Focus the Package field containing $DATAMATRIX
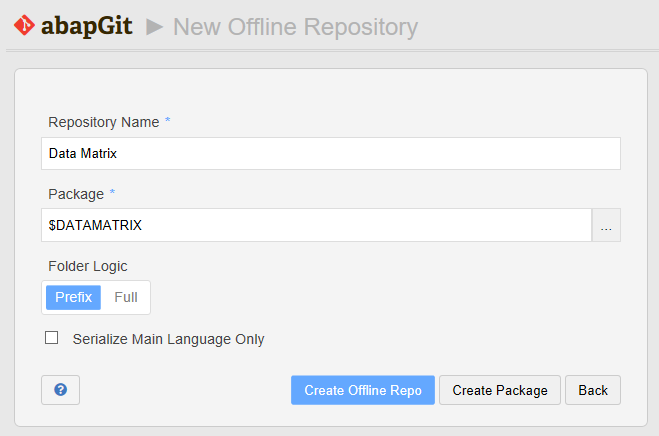Screen dimensions: 659x436 (x=316, y=225)
